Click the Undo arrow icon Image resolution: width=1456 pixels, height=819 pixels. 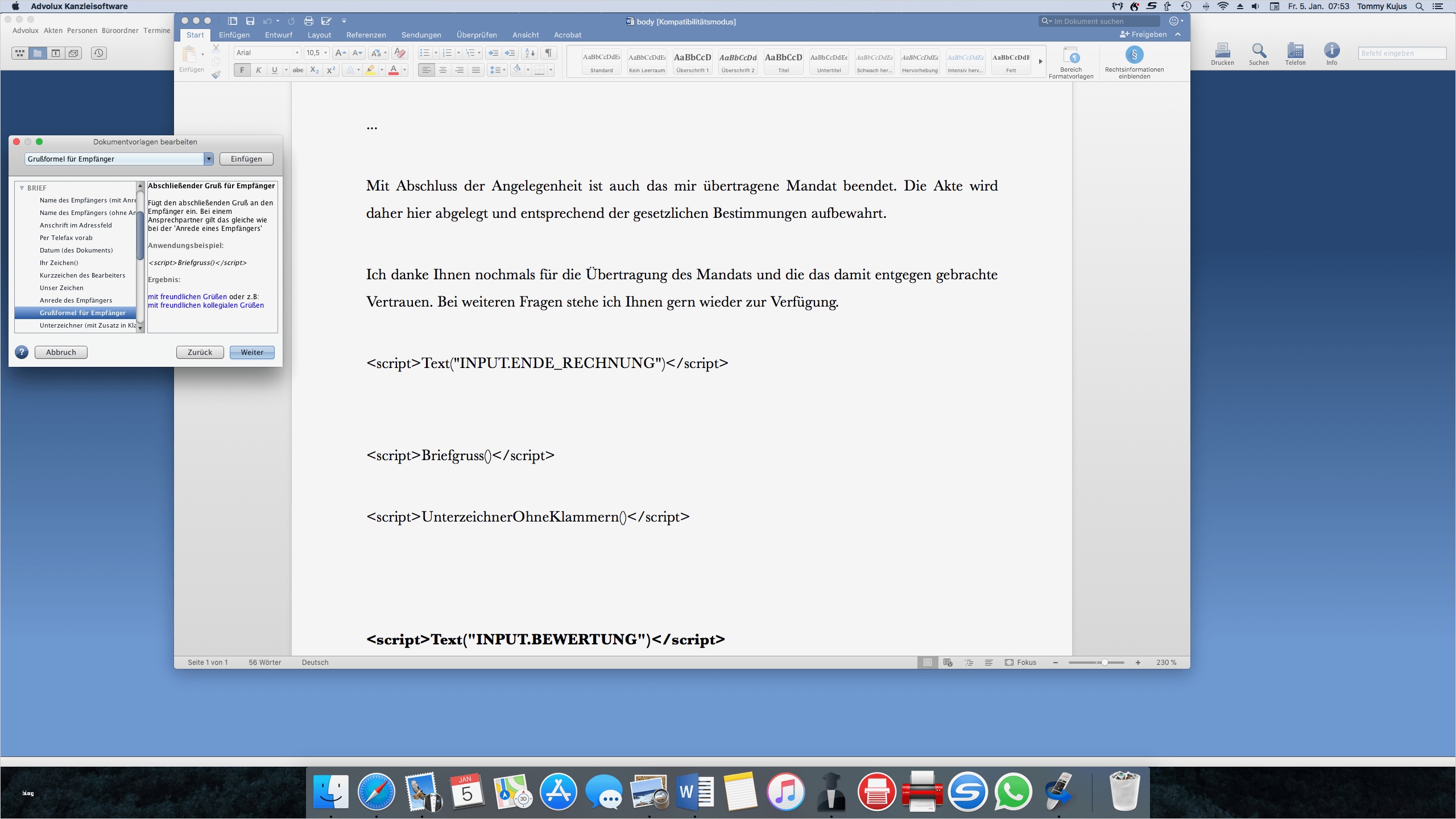[x=268, y=21]
